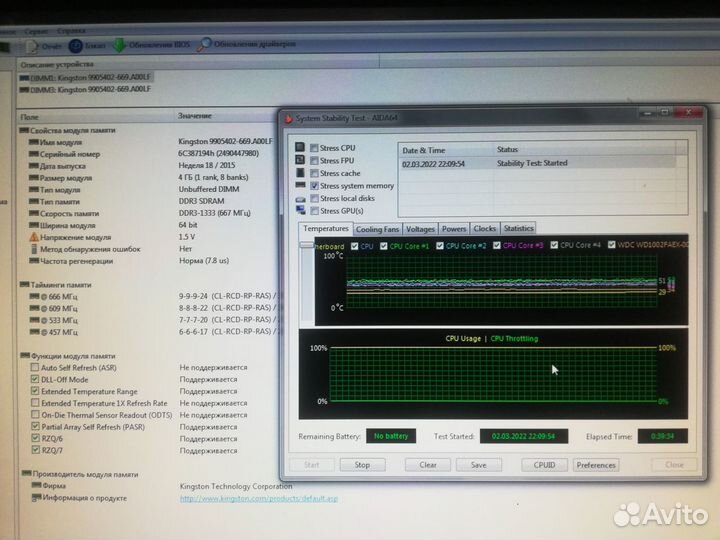The height and width of the screenshot is (540, 720).
Task: Click the icon beside @ 666 МГц timing row
Action: tap(34, 297)
